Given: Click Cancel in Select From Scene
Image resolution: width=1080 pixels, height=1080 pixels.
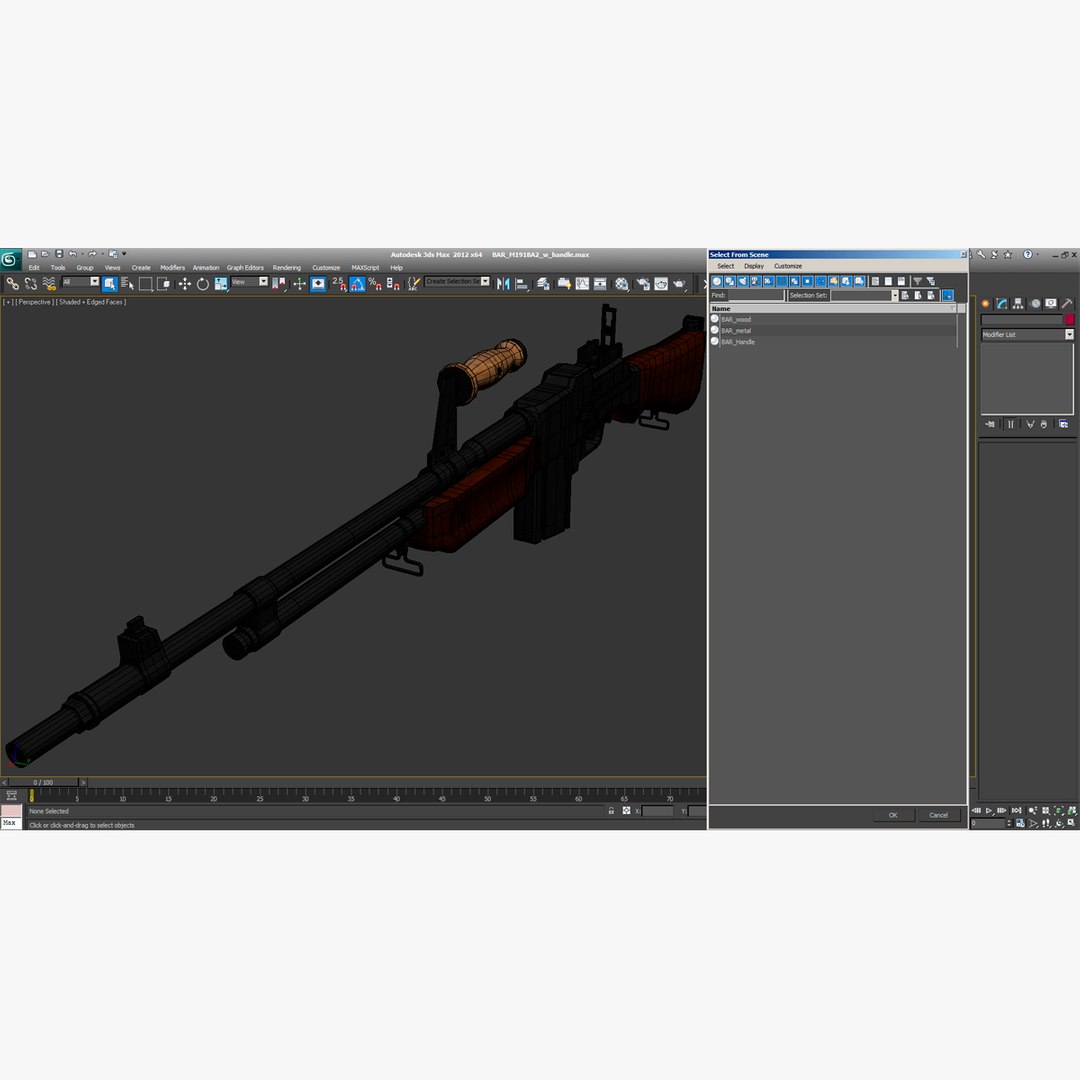Looking at the screenshot, I should pos(939,815).
